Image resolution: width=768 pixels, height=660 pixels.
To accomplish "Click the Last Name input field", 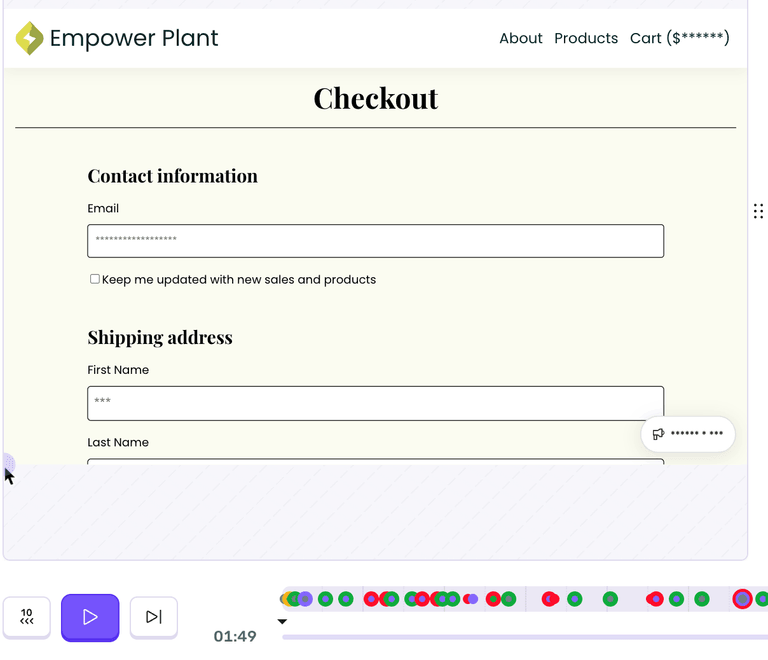I will point(375,461).
